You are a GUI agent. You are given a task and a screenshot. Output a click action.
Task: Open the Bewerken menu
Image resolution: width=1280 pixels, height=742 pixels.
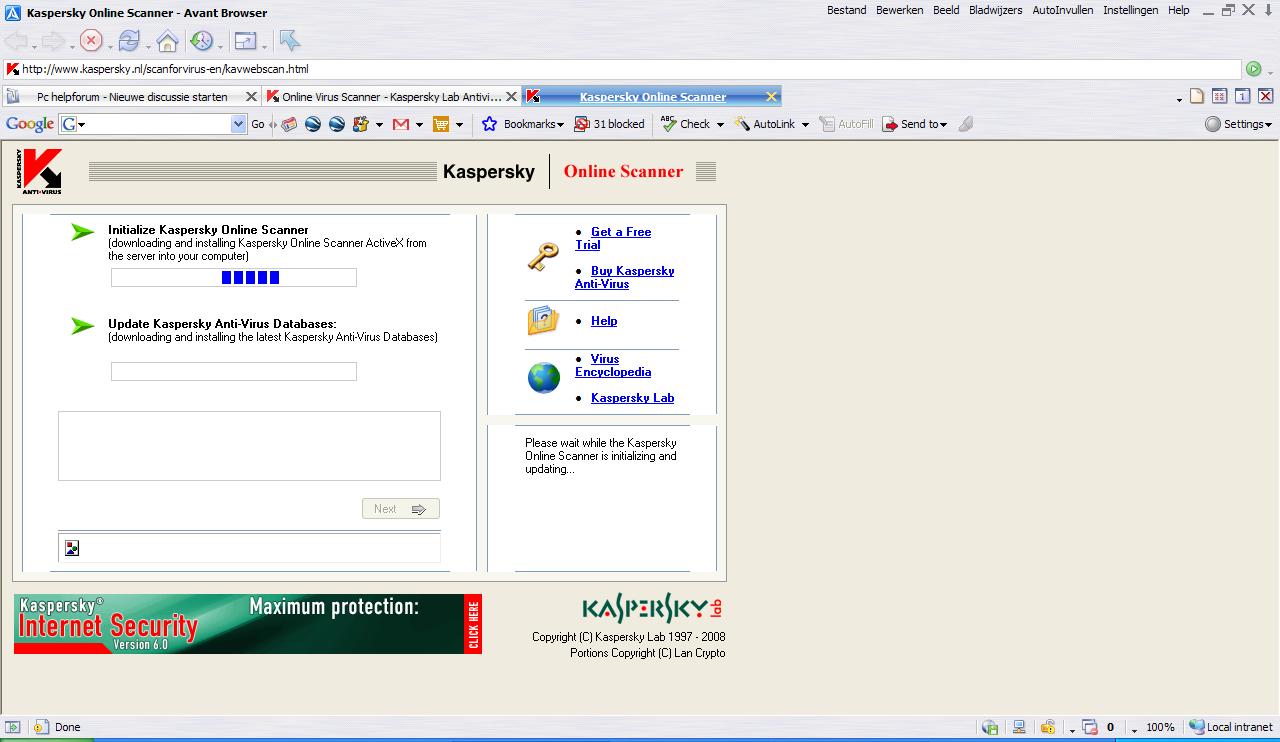pyautogui.click(x=899, y=10)
